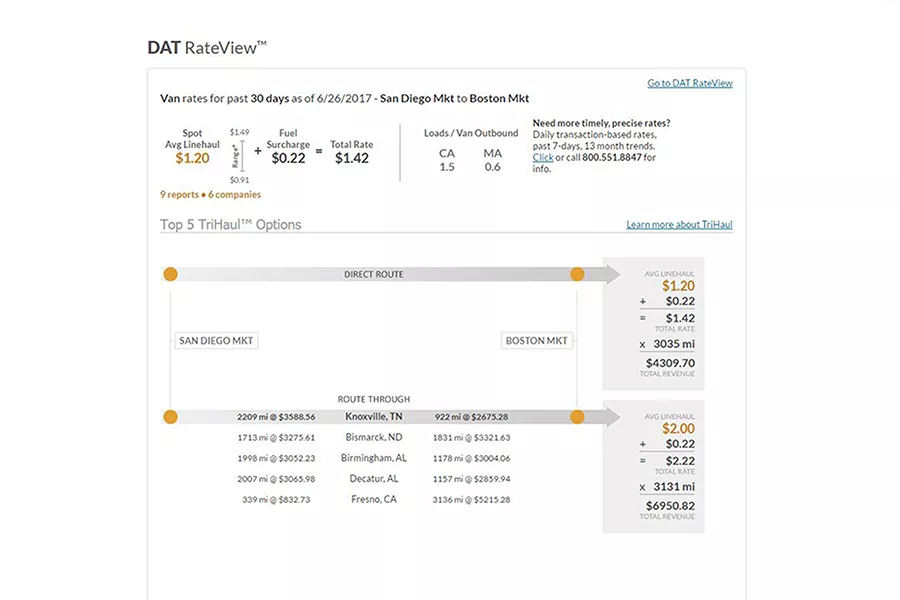Click the $0.91 range low value
Screen dimensions: 900x600
[239, 180]
